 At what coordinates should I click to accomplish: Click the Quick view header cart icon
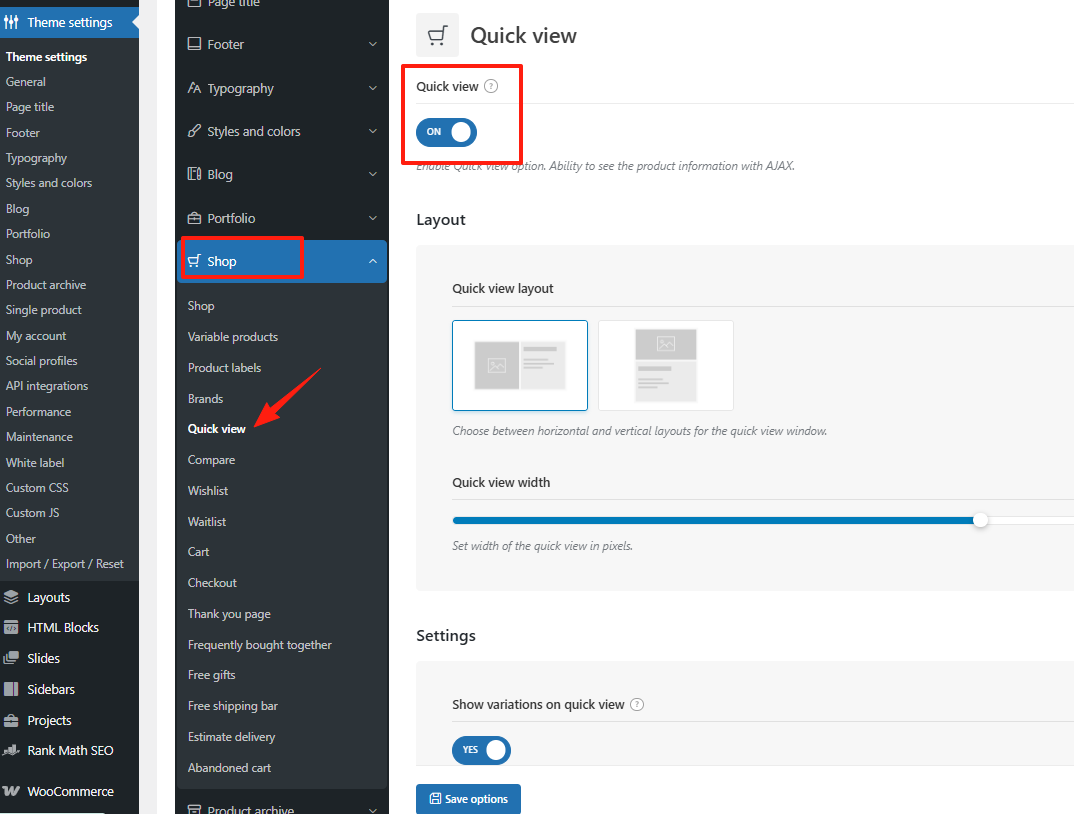[x=438, y=35]
